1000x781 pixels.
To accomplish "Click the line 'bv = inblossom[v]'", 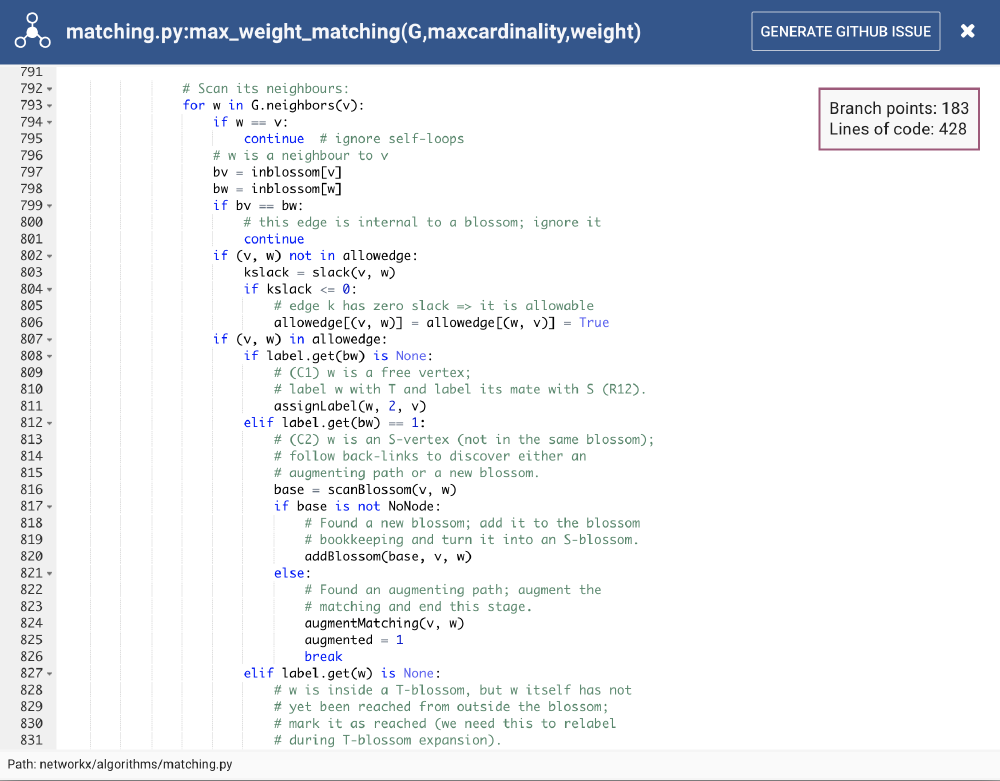I will 277,172.
